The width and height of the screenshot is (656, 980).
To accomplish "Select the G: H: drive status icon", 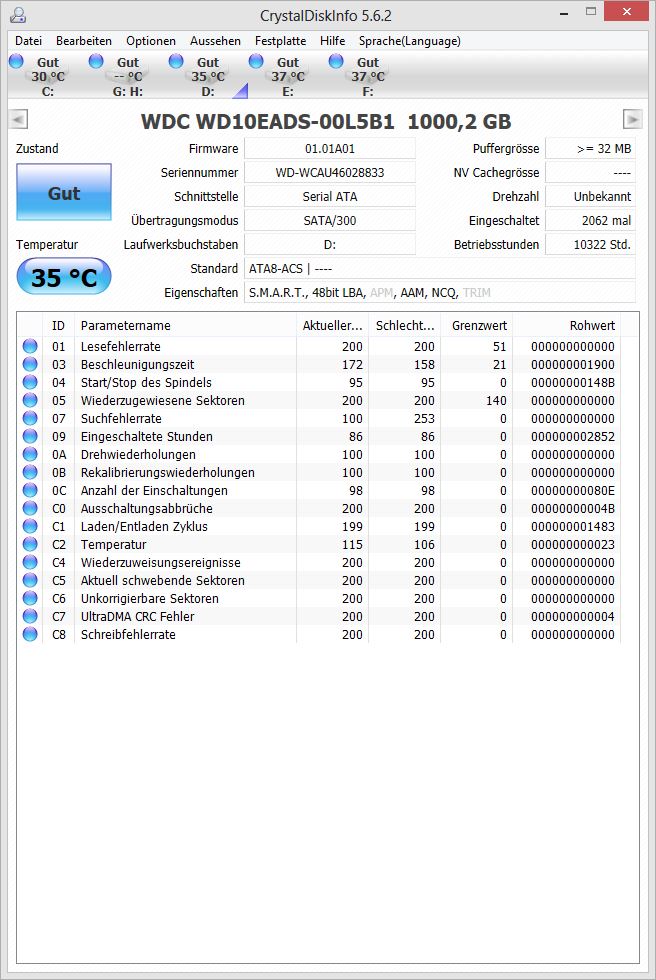I will tap(96, 61).
